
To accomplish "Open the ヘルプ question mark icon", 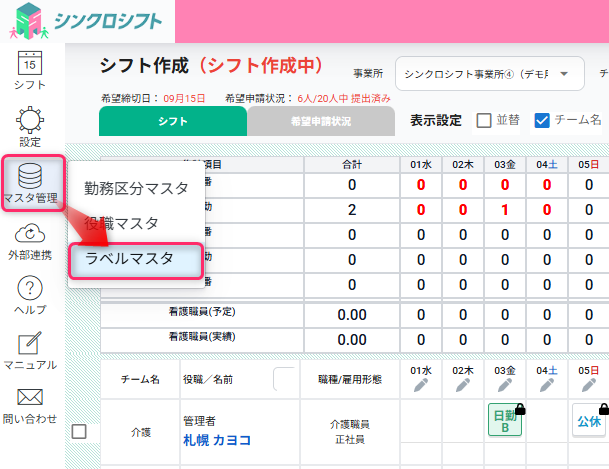I will (x=30, y=290).
